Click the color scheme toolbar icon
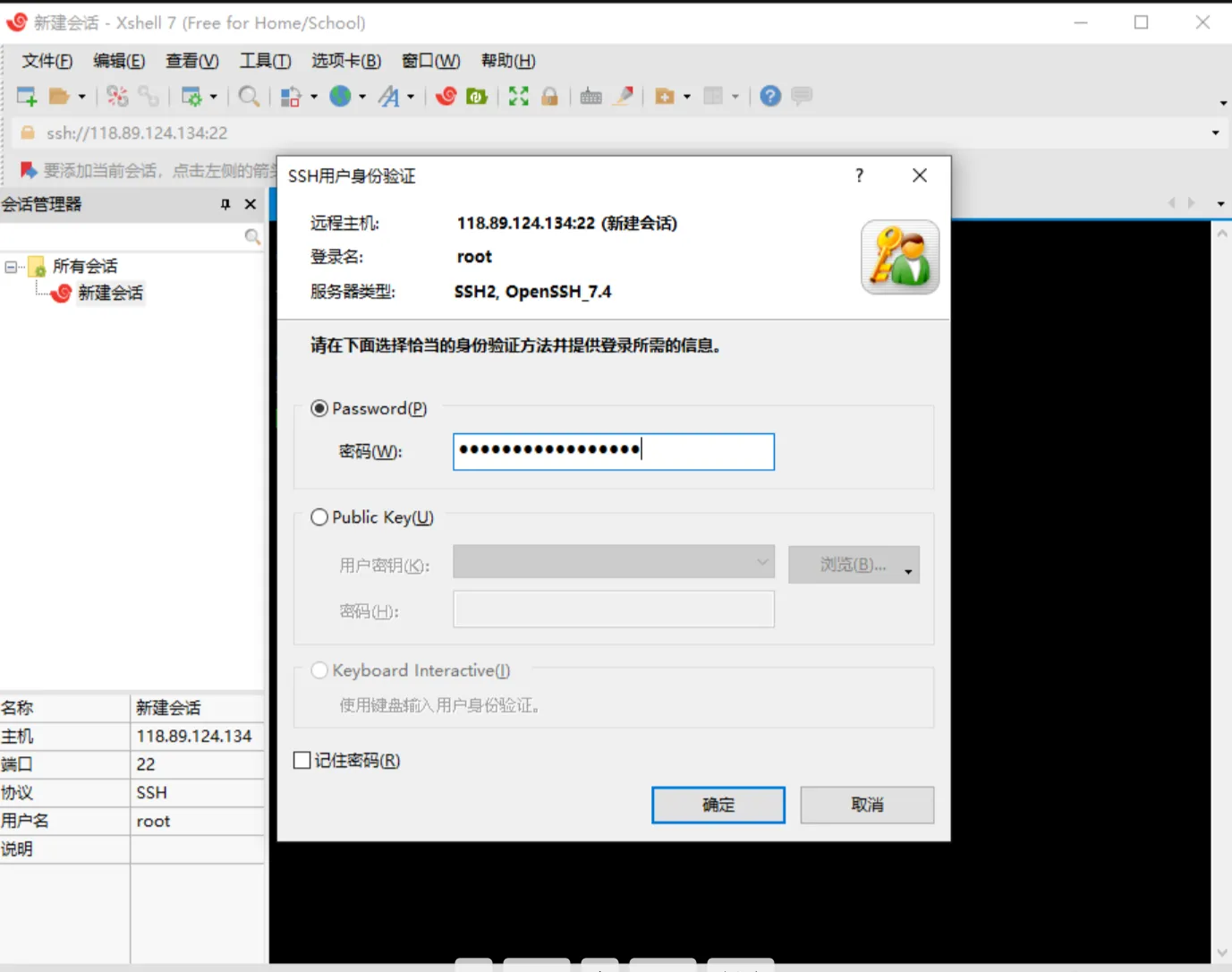1232x972 pixels. click(291, 96)
